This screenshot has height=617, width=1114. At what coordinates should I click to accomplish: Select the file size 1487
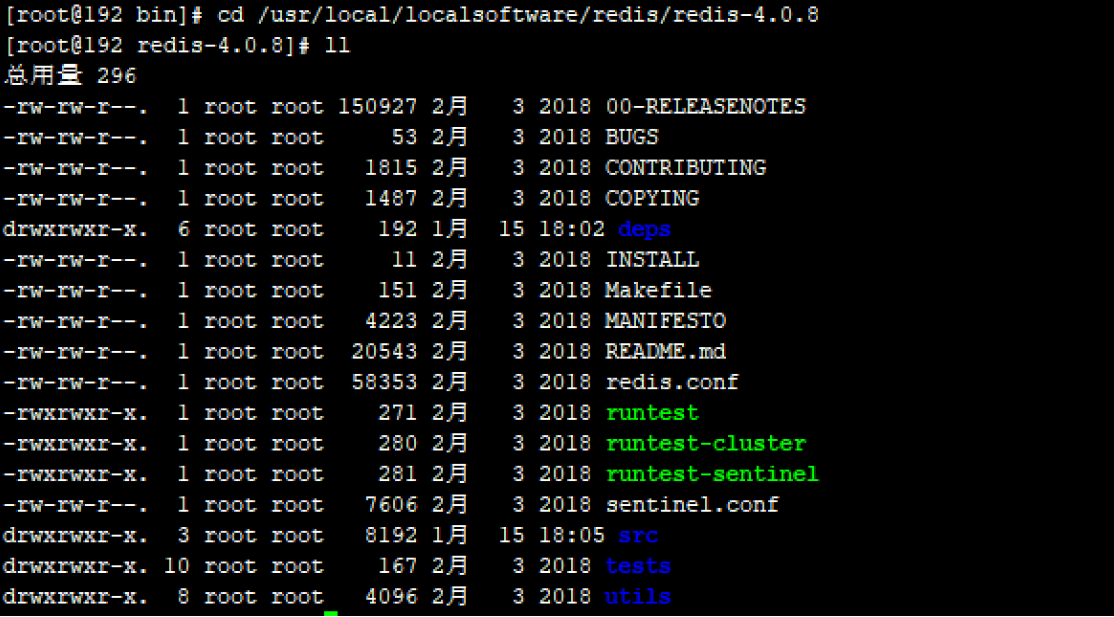pos(391,198)
